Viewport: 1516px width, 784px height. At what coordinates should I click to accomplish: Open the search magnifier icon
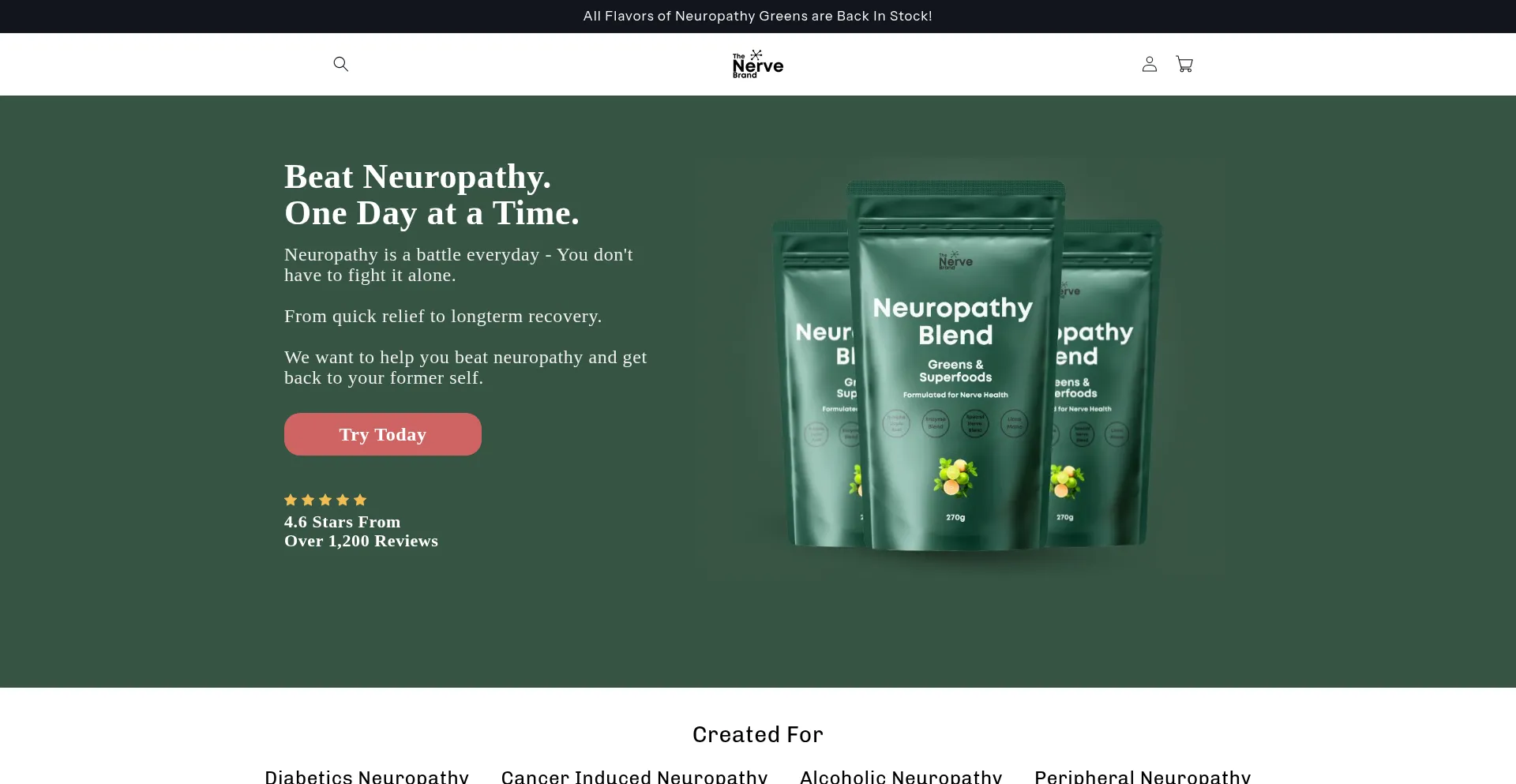340,64
